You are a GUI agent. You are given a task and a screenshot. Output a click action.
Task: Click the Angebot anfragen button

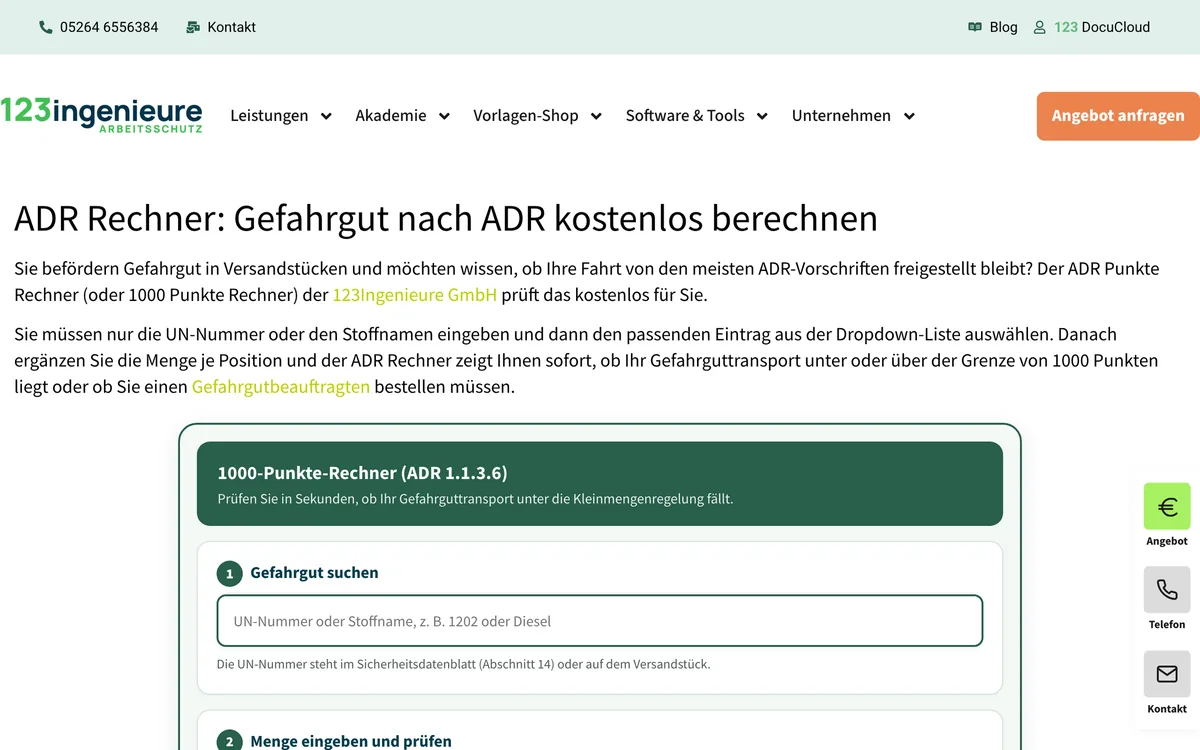(1118, 116)
